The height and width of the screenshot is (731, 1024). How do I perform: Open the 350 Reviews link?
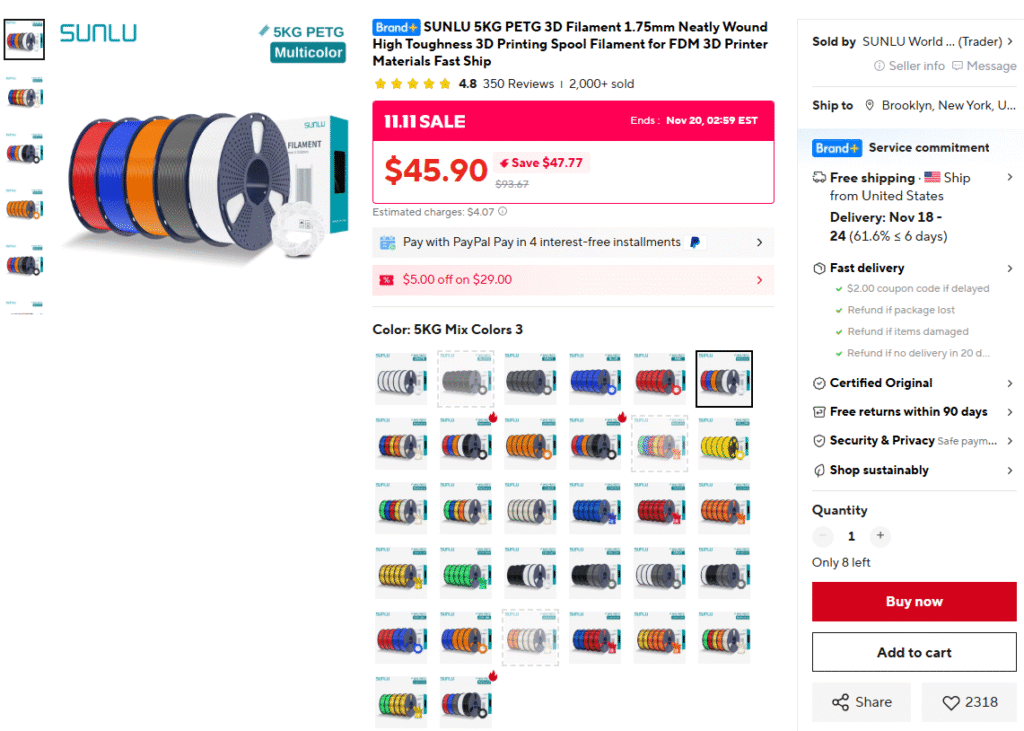pyautogui.click(x=518, y=84)
